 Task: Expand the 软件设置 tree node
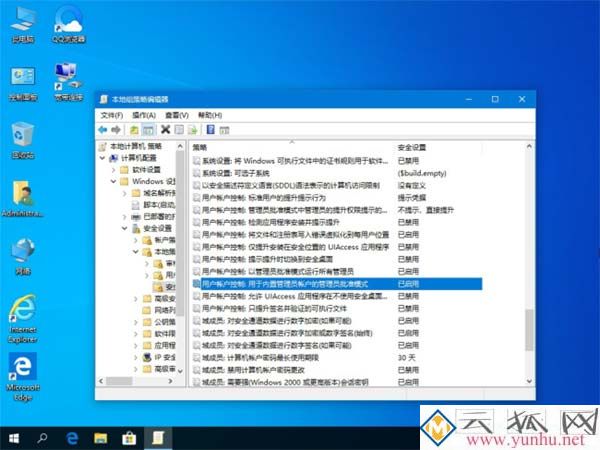click(x=113, y=170)
